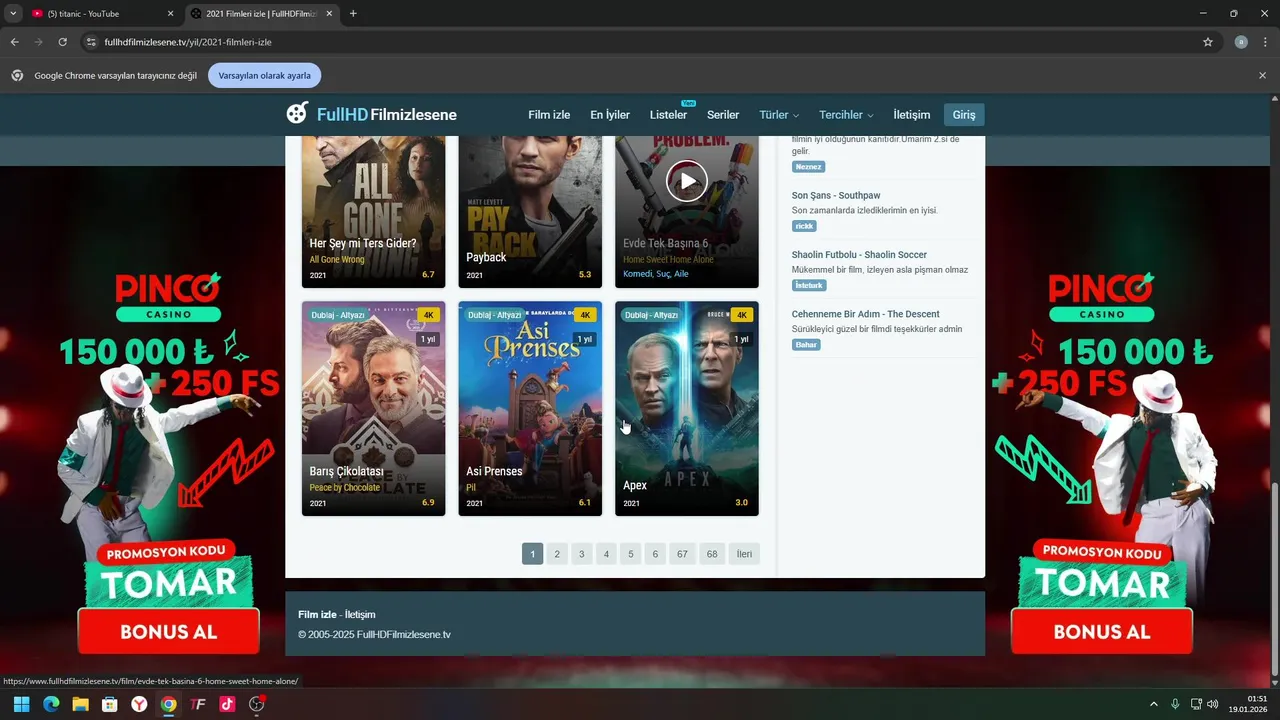The image size is (1280, 720).
Task: Click the address bar URL field
Action: point(640,42)
